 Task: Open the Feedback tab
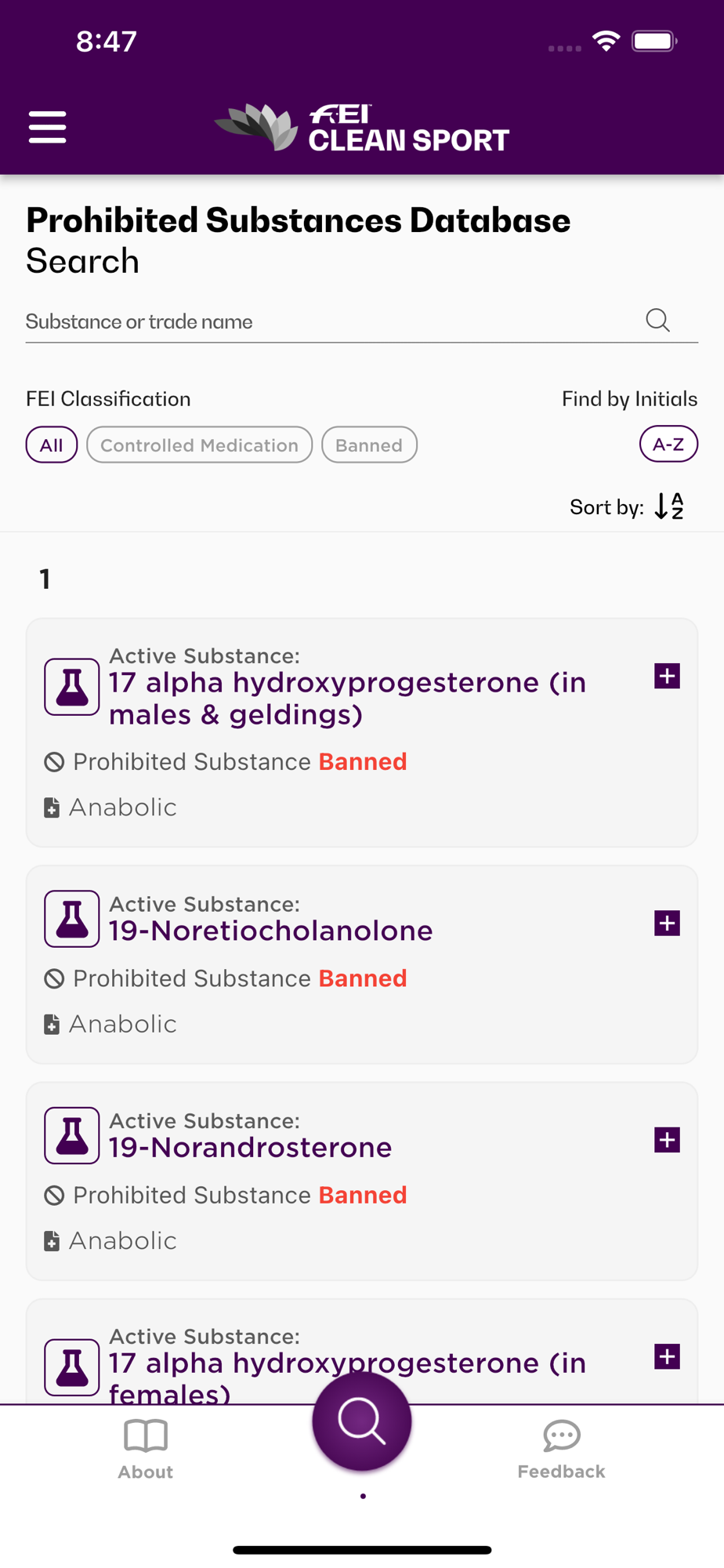pos(561,1449)
